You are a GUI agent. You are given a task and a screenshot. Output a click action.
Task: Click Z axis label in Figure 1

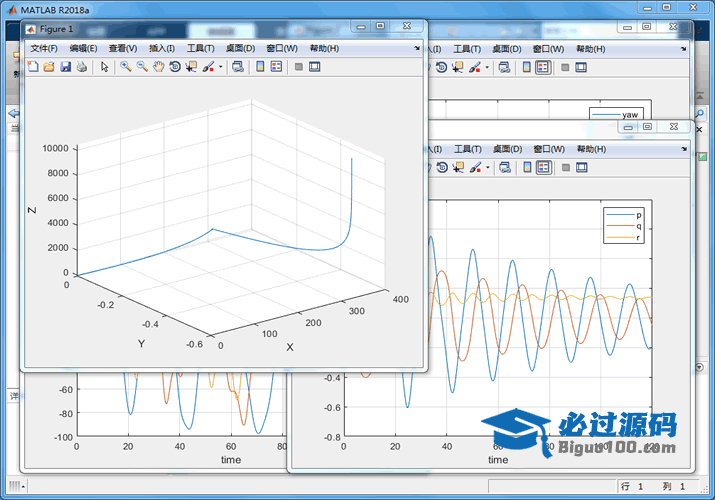point(32,210)
